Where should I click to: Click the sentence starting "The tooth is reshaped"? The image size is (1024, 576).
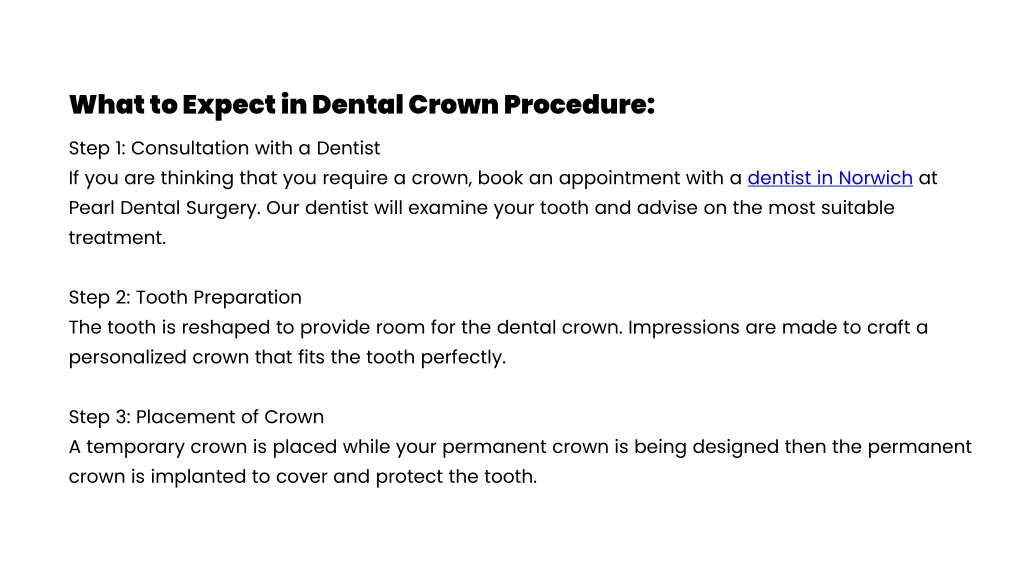(345, 327)
